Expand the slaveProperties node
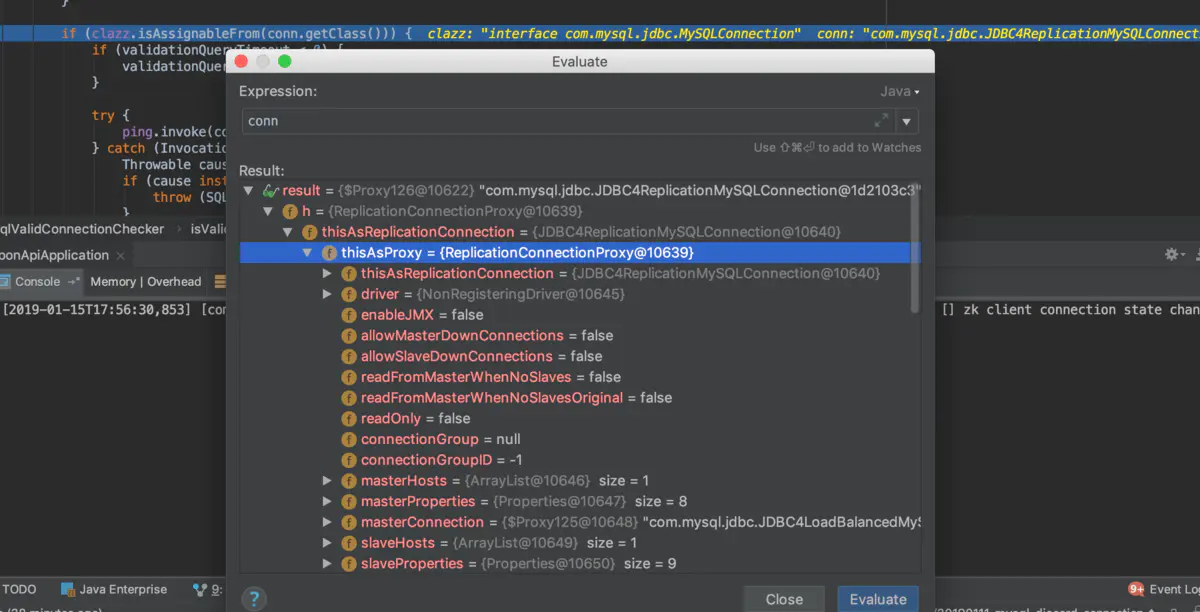 [x=327, y=564]
